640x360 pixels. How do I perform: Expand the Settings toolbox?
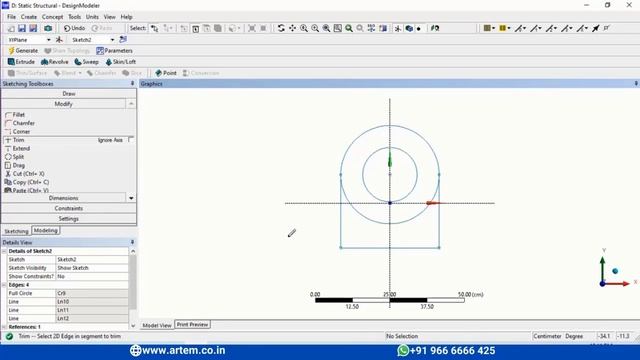(x=69, y=219)
